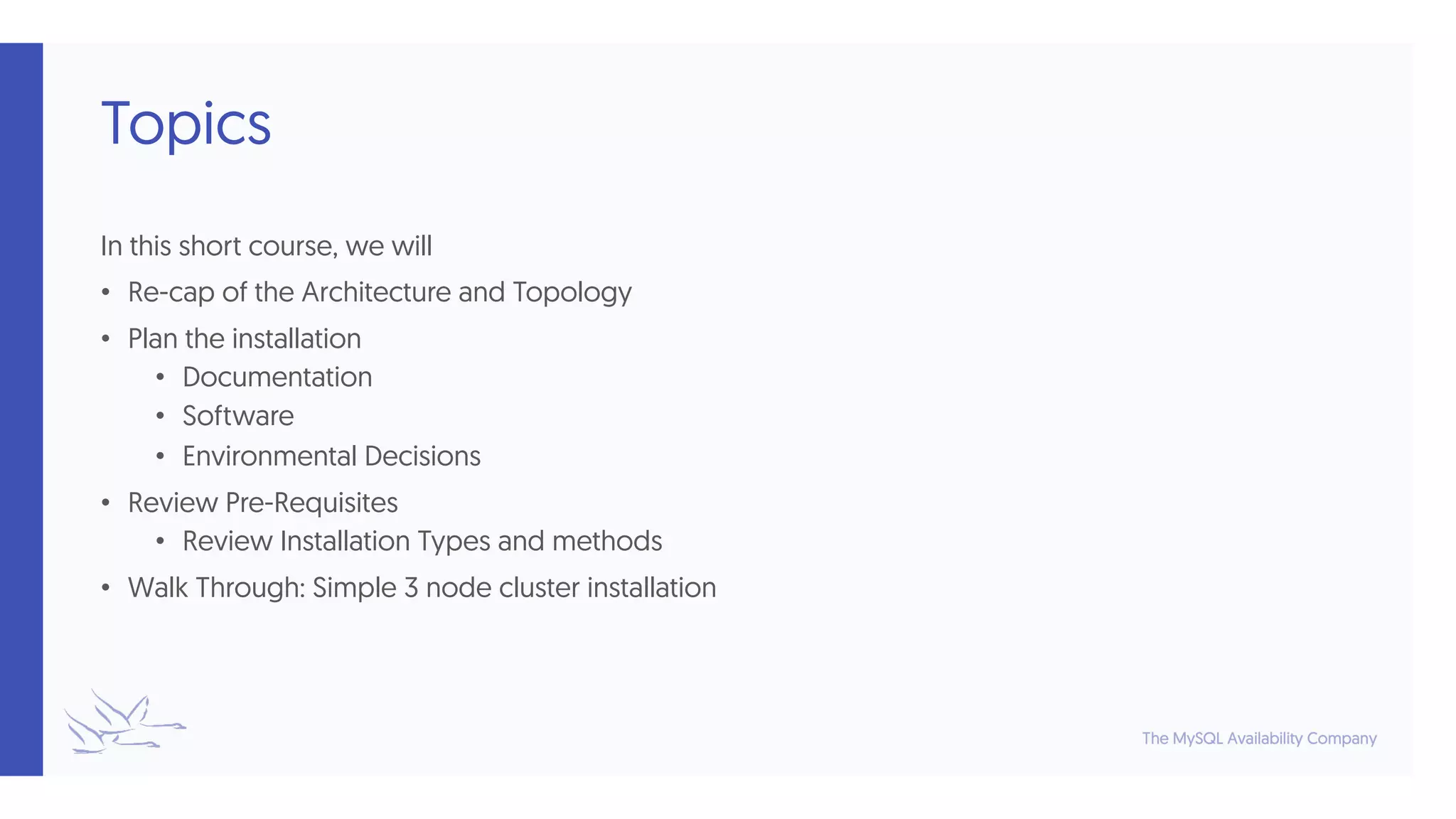Click the bird logo in bottom corner
Screen dimensions: 1456x819
[125, 722]
